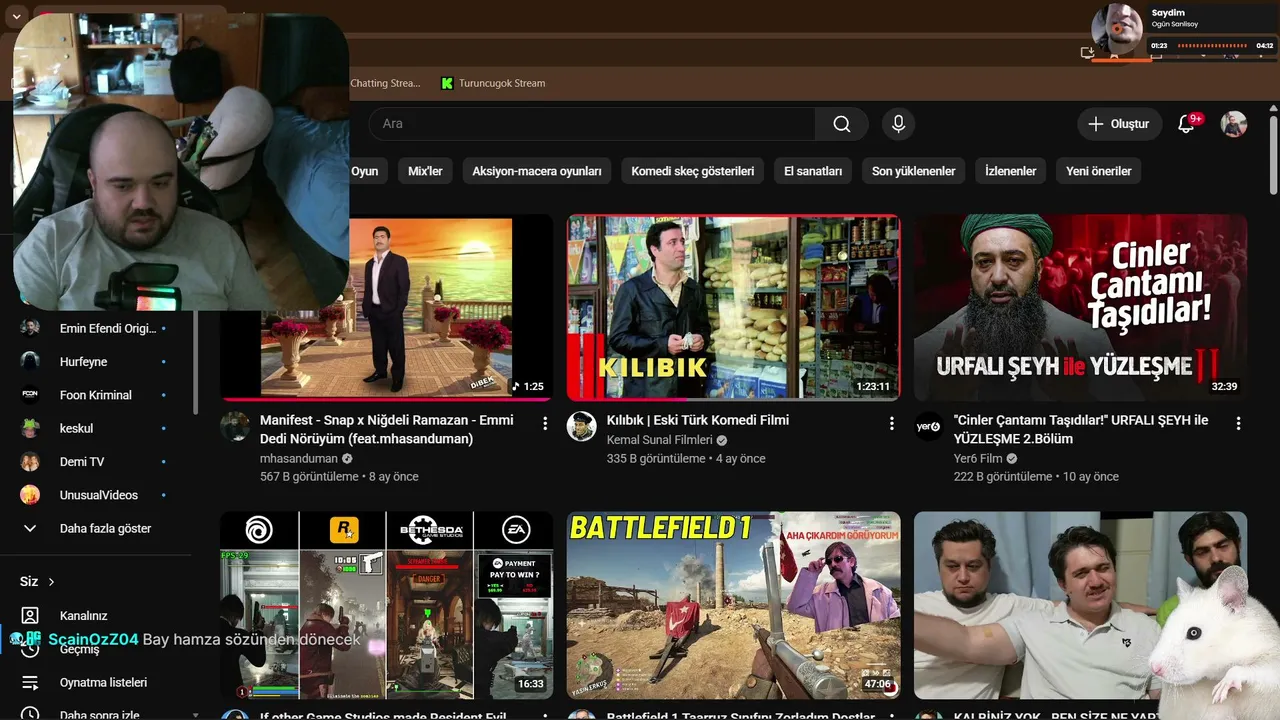
Task: Select the Aksiyon-macera oyunları chip
Action: [537, 171]
